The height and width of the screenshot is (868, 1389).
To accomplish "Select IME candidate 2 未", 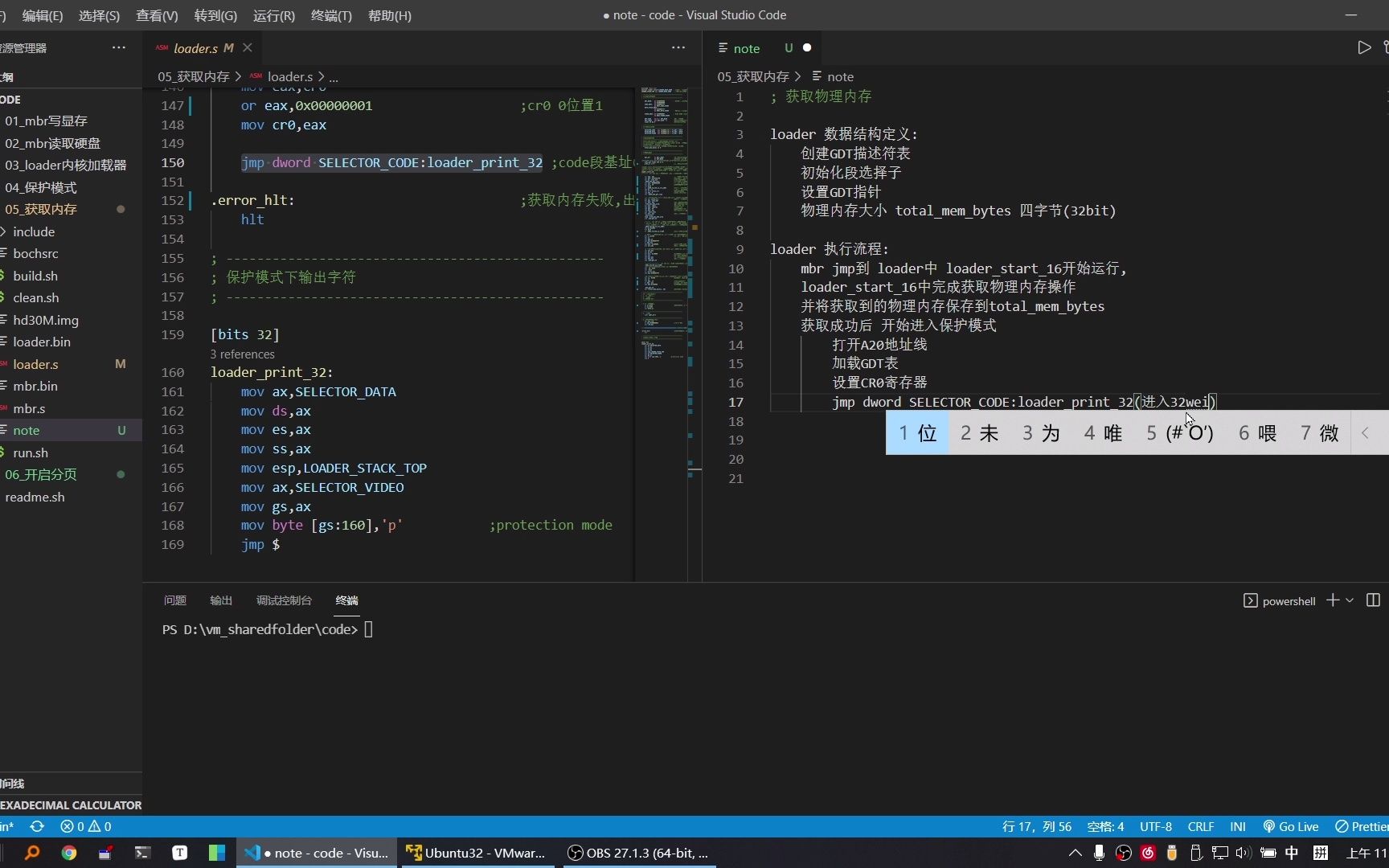I will coord(979,433).
